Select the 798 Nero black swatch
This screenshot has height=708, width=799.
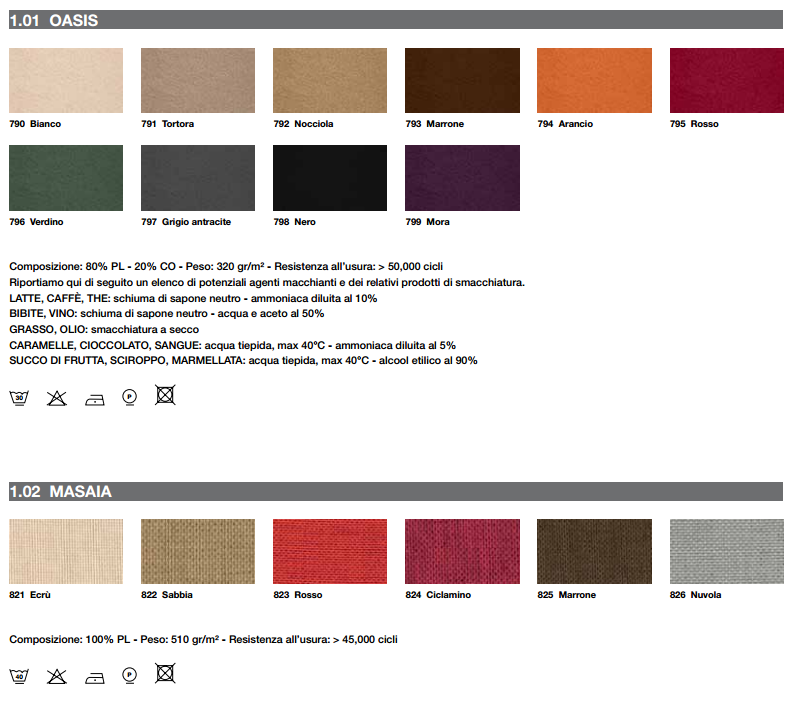330,178
